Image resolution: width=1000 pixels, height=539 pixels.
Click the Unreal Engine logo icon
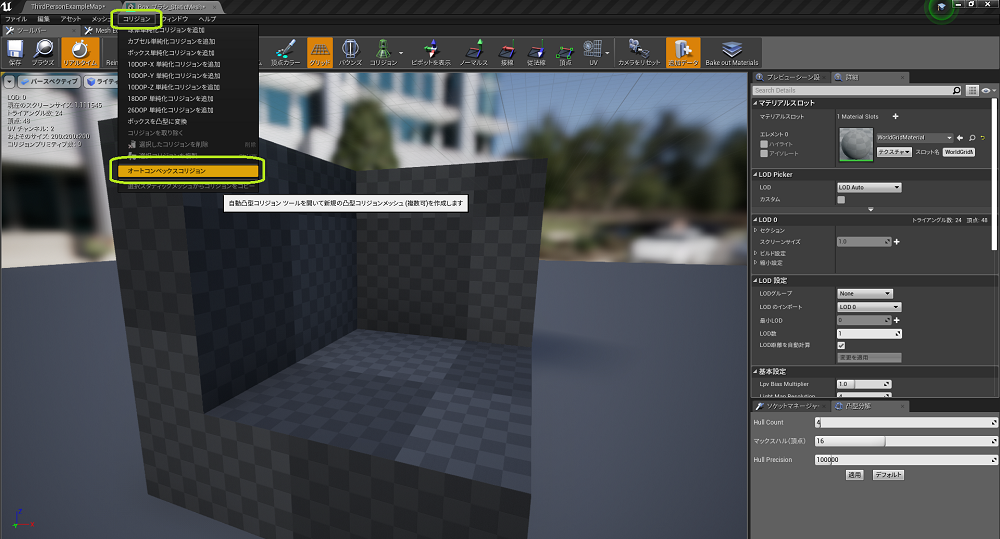click(7, 6)
